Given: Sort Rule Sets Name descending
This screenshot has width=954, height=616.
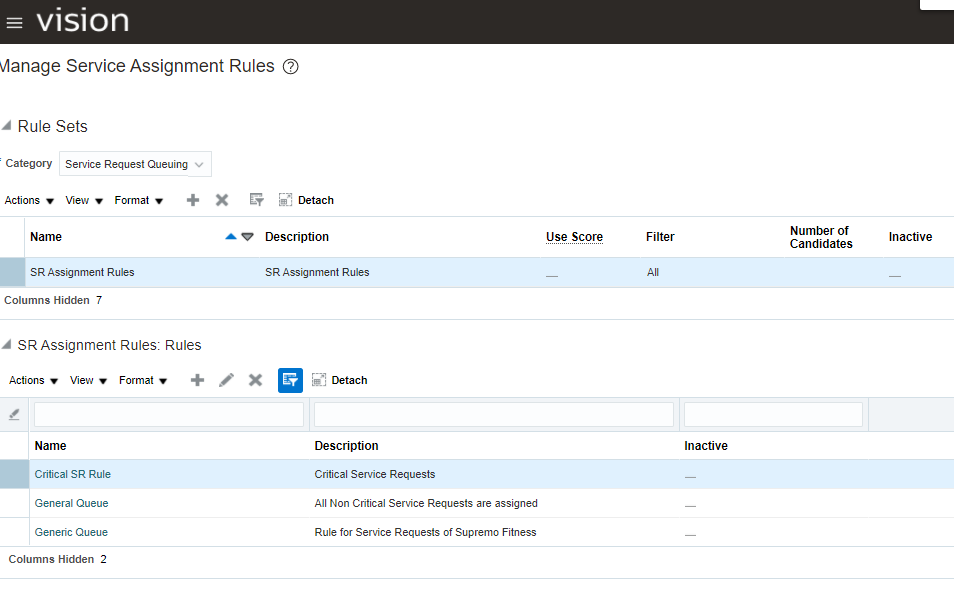Looking at the screenshot, I should pyautogui.click(x=248, y=237).
